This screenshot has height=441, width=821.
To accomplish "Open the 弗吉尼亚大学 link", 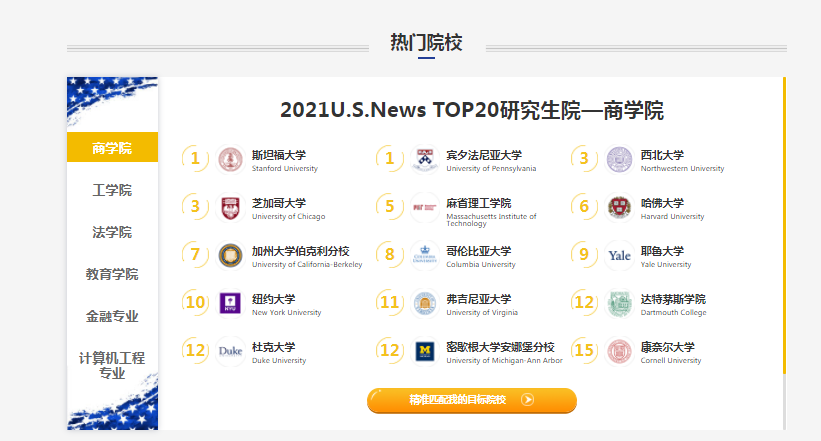I will tap(479, 299).
